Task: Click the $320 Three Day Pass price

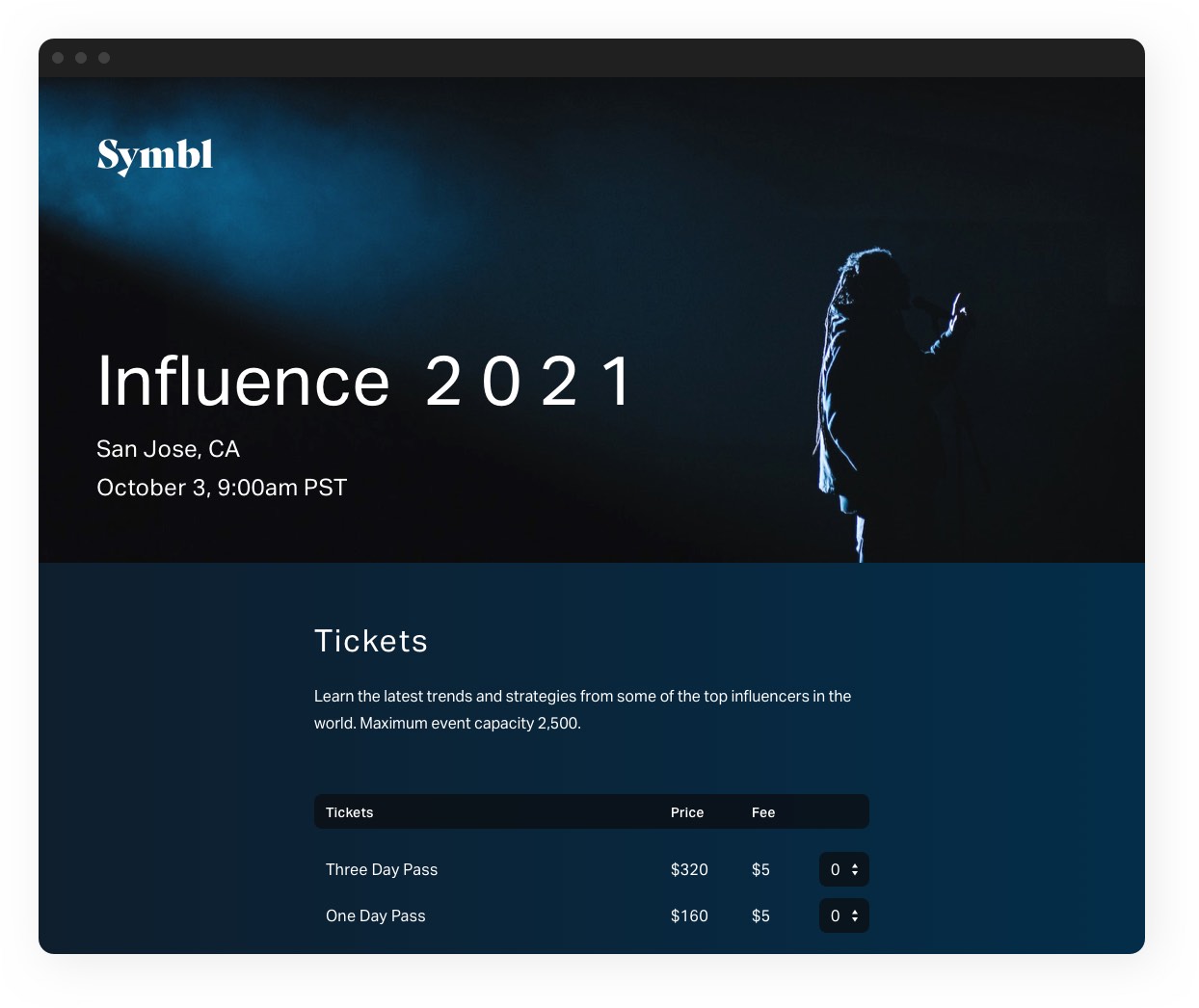Action: click(x=689, y=869)
